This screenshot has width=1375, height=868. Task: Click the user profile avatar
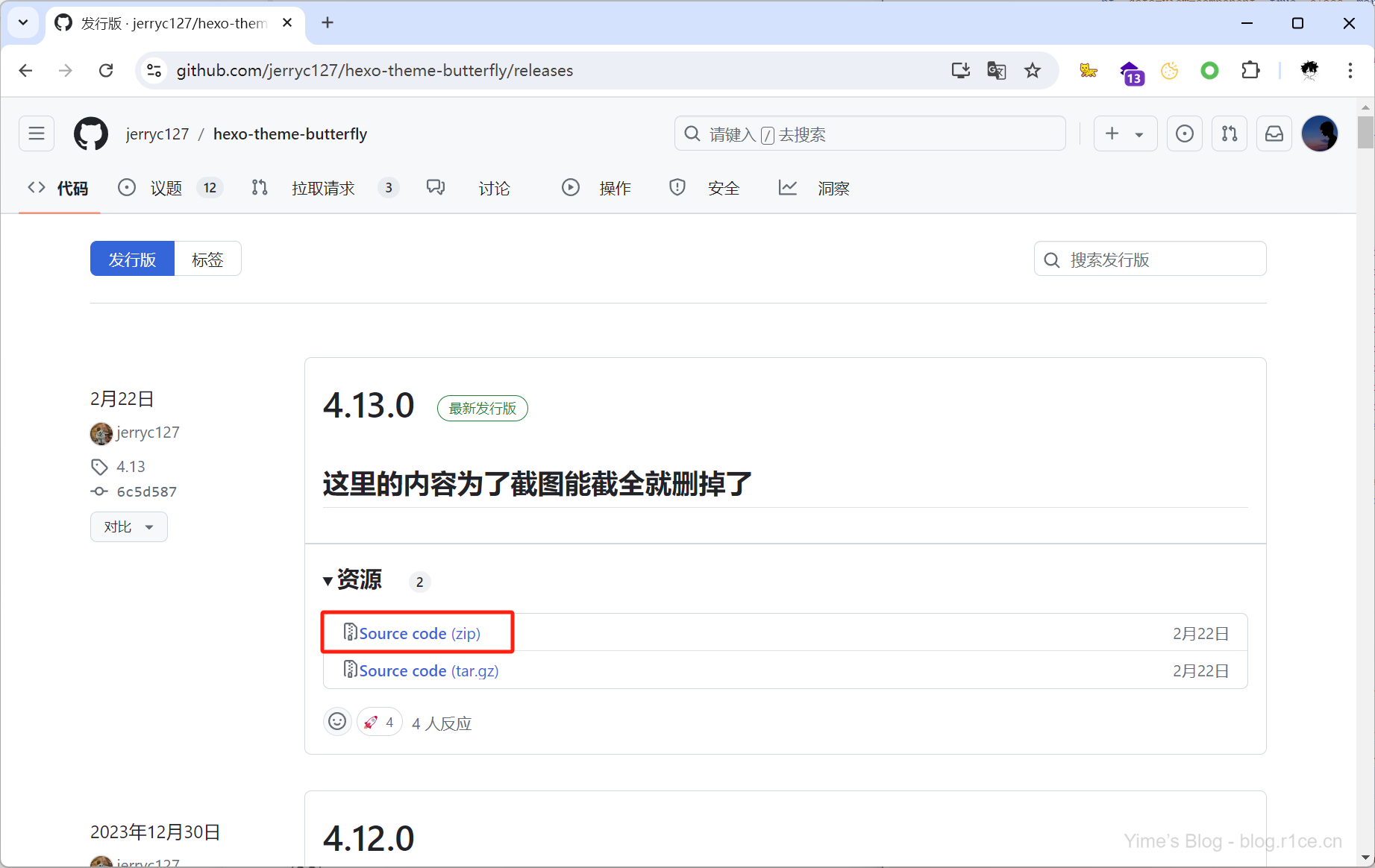1319,134
